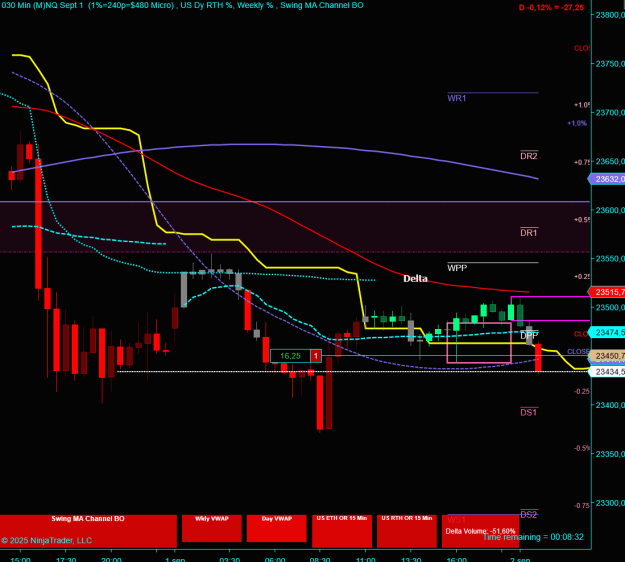This screenshot has width=625, height=562.
Task: Click the Time remaining = 00:08:32 text
Action: (x=533, y=537)
